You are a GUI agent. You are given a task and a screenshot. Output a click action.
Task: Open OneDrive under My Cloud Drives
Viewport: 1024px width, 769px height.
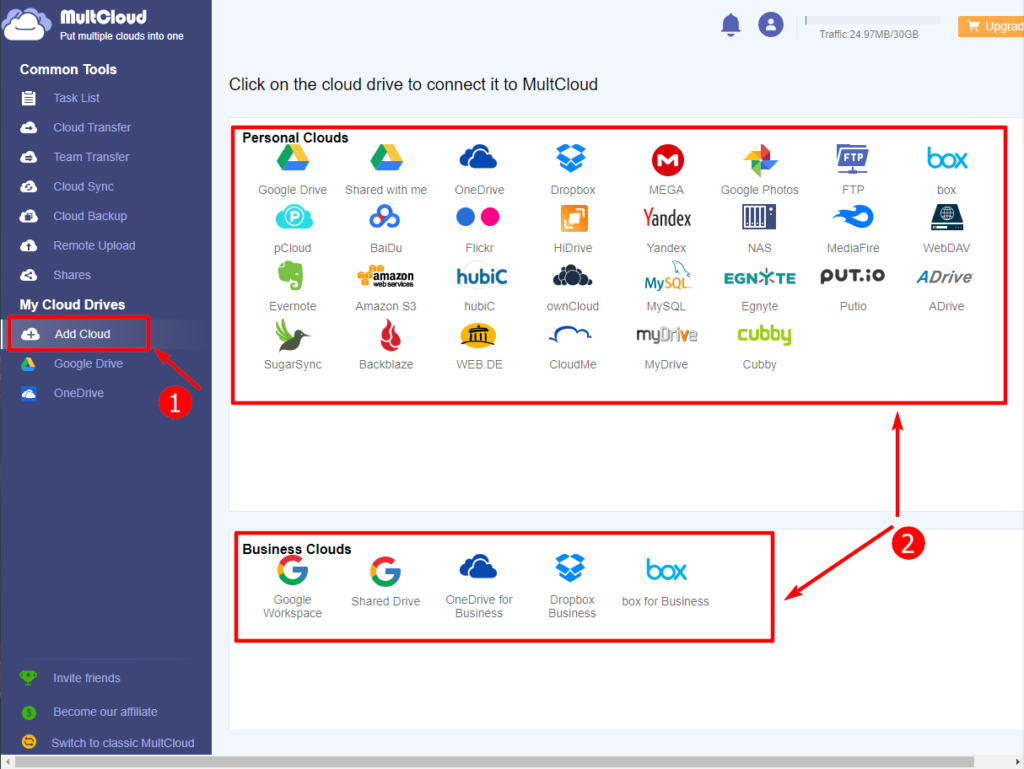coord(78,393)
